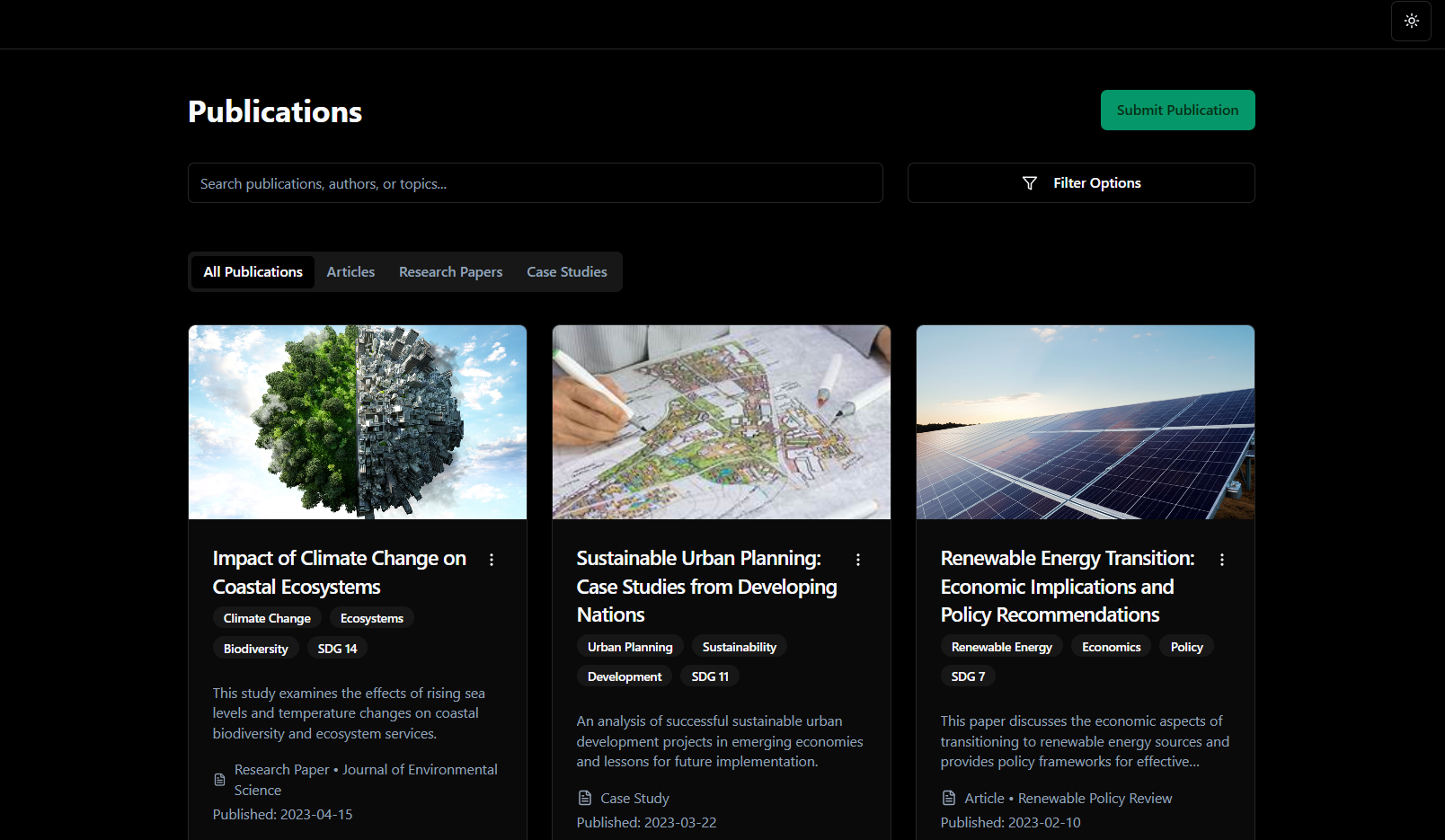Image resolution: width=1445 pixels, height=840 pixels.
Task: Click the SDG 11 tag
Action: tap(710, 676)
